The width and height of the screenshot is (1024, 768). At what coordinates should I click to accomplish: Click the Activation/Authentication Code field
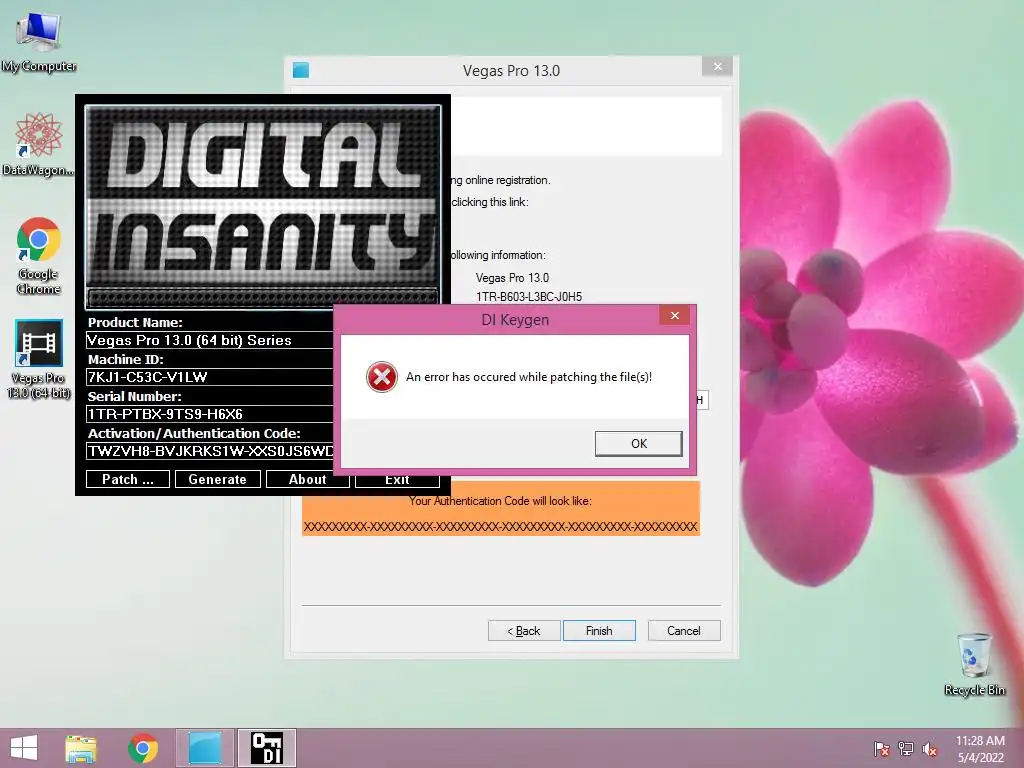[x=210, y=451]
